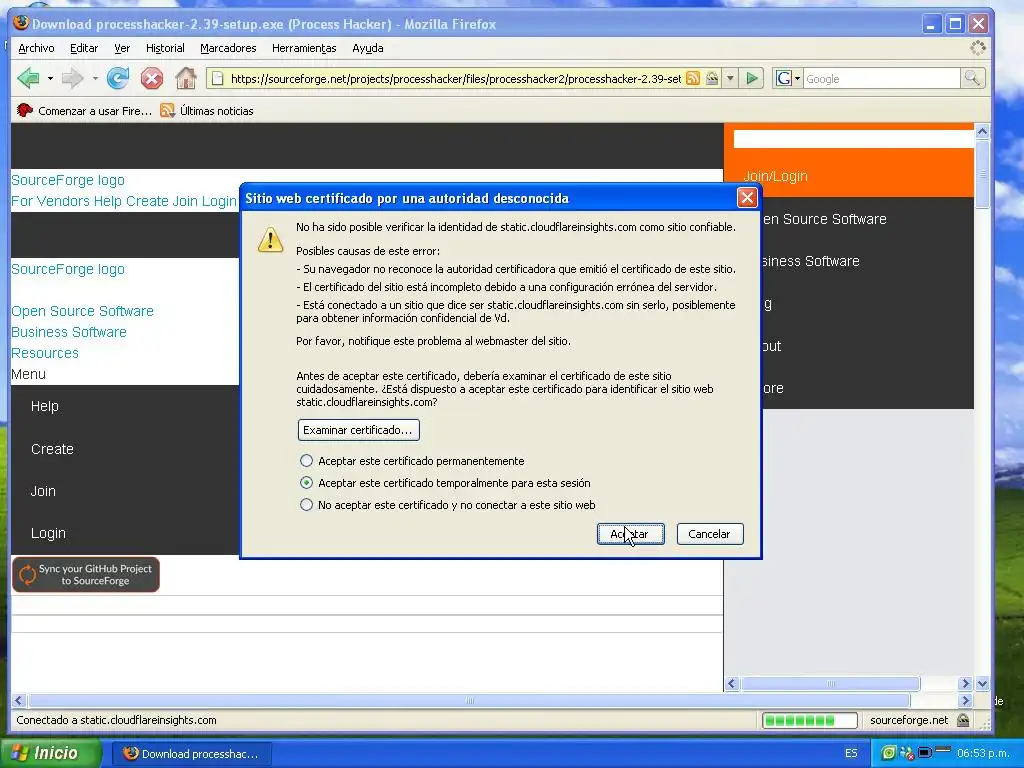1024x768 pixels.
Task: Click the page loading progress bar
Action: pyautogui.click(x=809, y=720)
